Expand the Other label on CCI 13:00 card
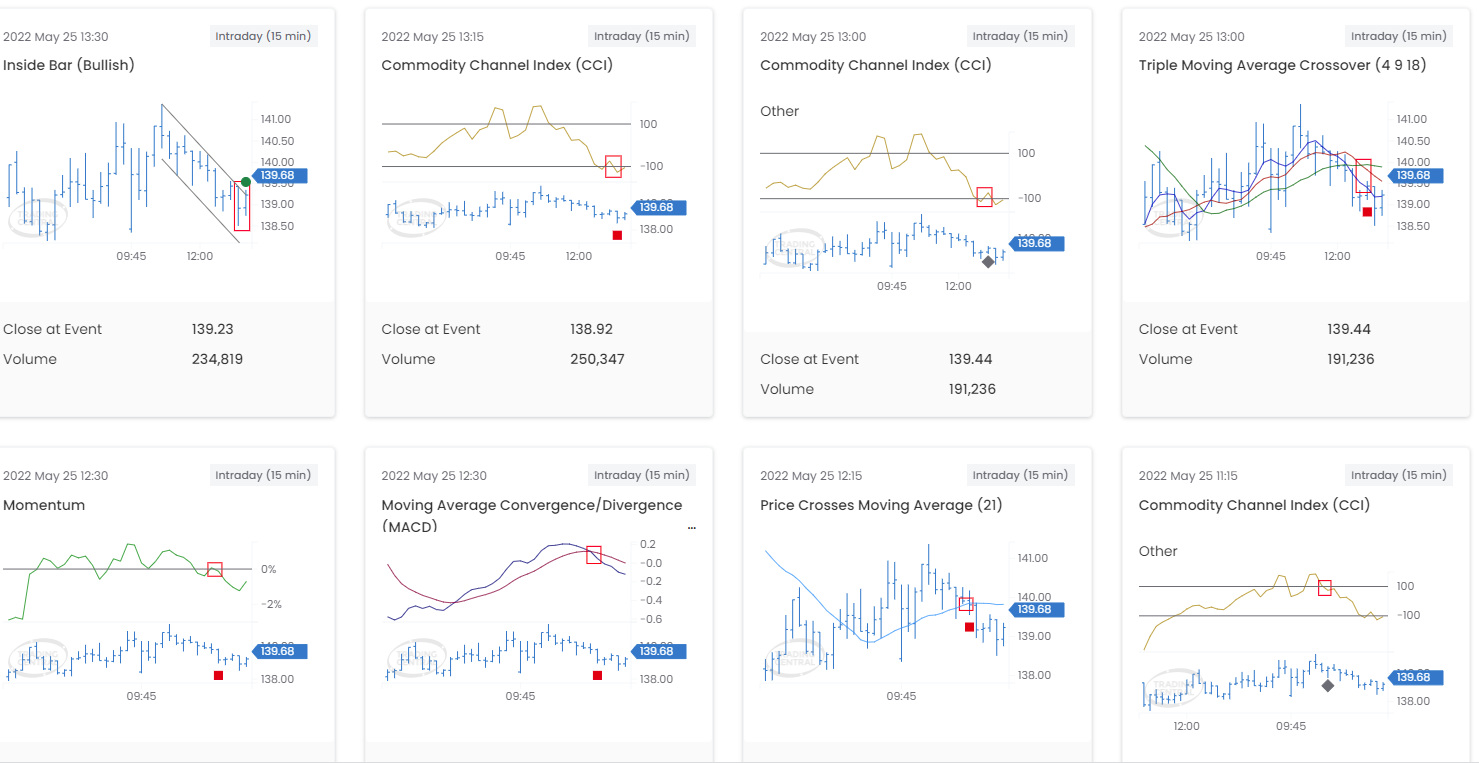This screenshot has height=763, width=1479. tap(780, 111)
